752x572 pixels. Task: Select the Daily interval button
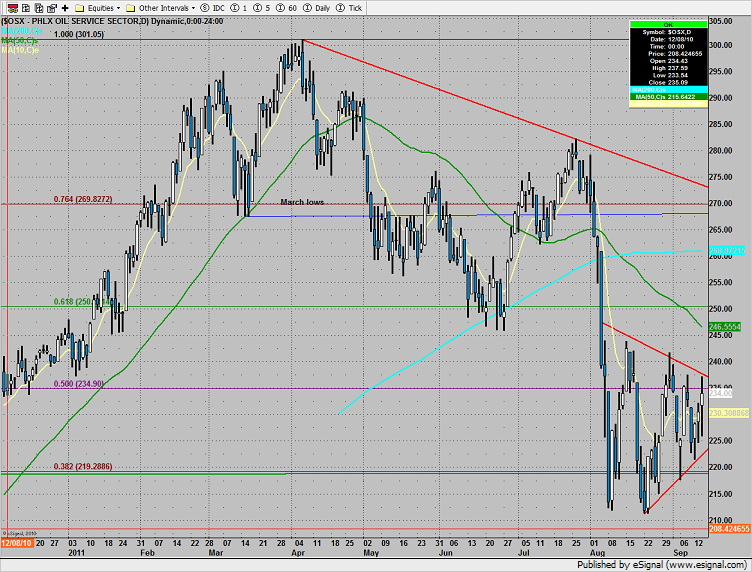(317, 8)
